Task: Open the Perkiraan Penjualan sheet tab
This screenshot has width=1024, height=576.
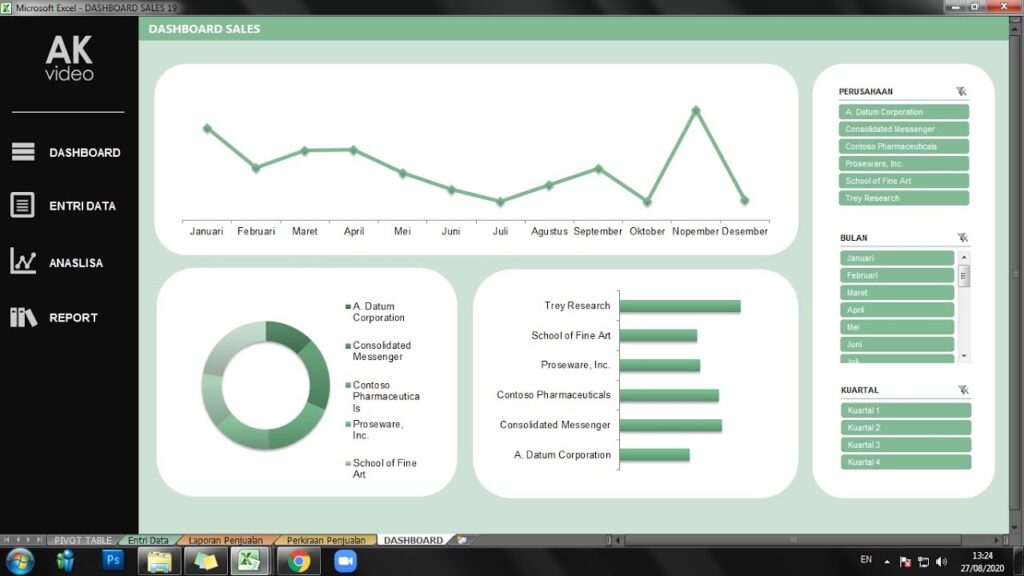Action: tap(326, 540)
